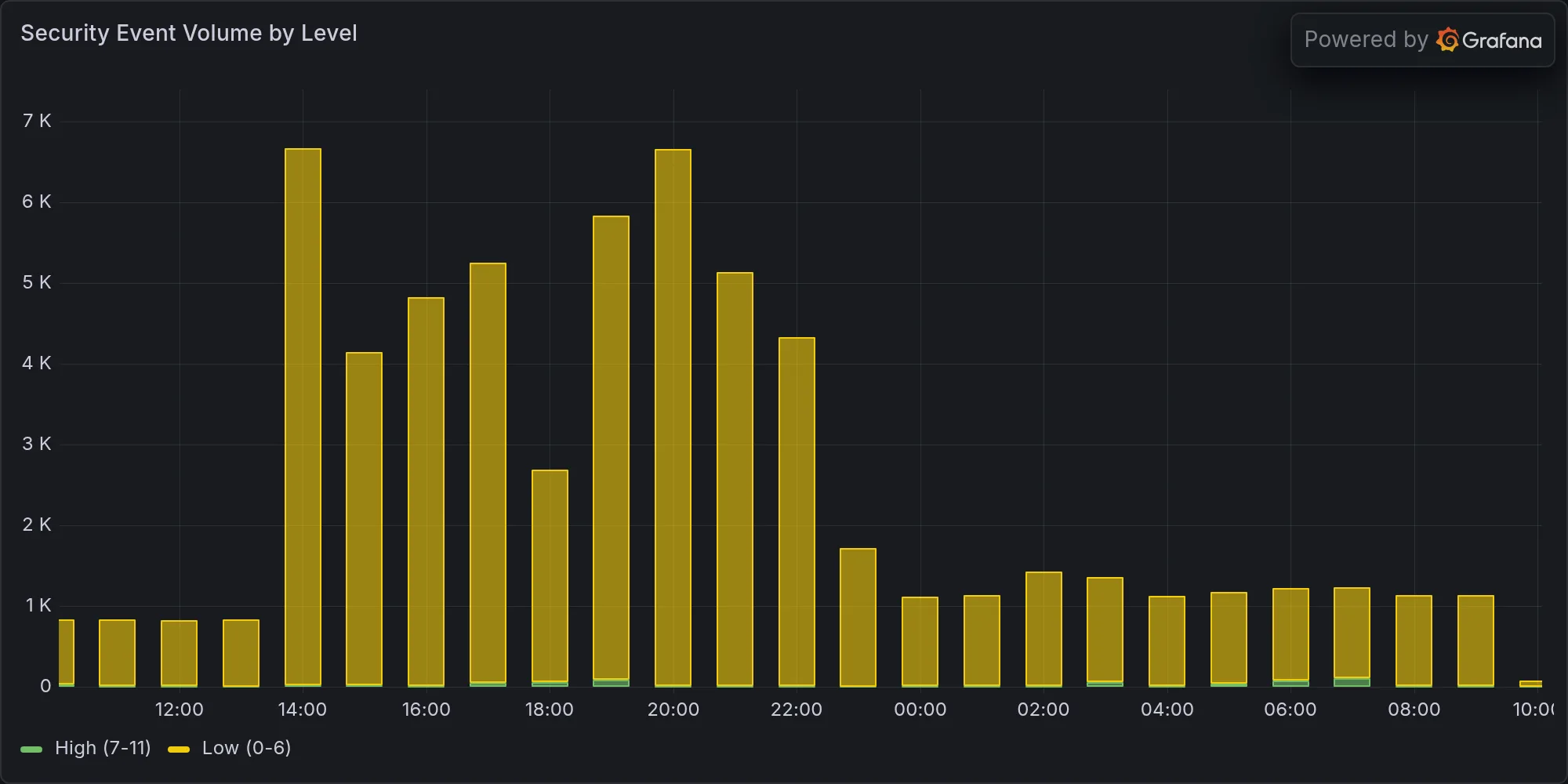Click the 00:00 x-axis label
This screenshot has height=784, width=1568.
tap(920, 710)
